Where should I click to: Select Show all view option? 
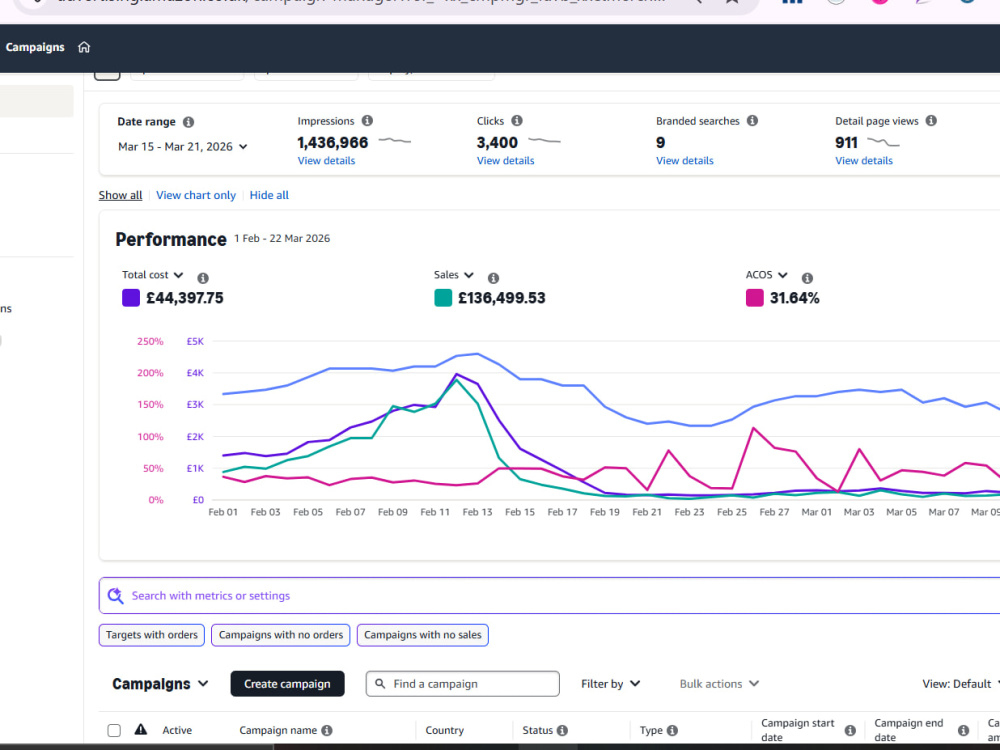121,195
